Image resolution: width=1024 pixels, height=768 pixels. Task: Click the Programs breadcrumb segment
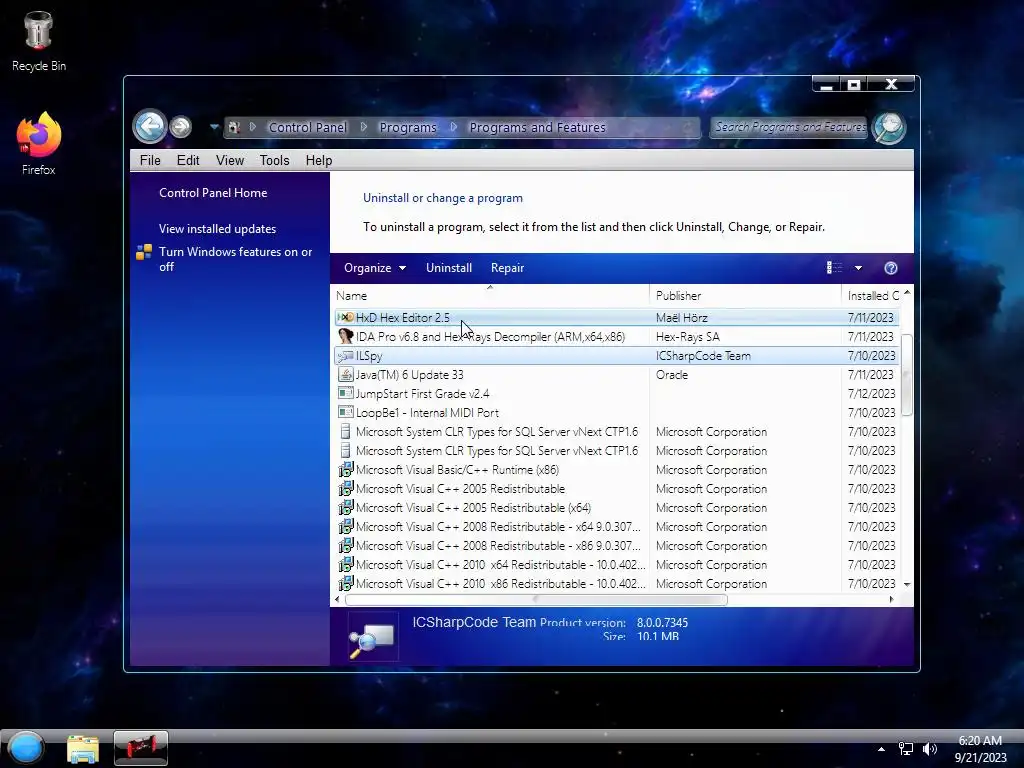(x=408, y=127)
